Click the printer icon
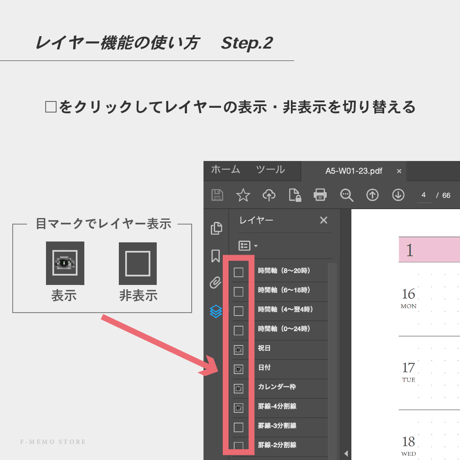Viewport: 460px width, 460px height. click(x=320, y=195)
